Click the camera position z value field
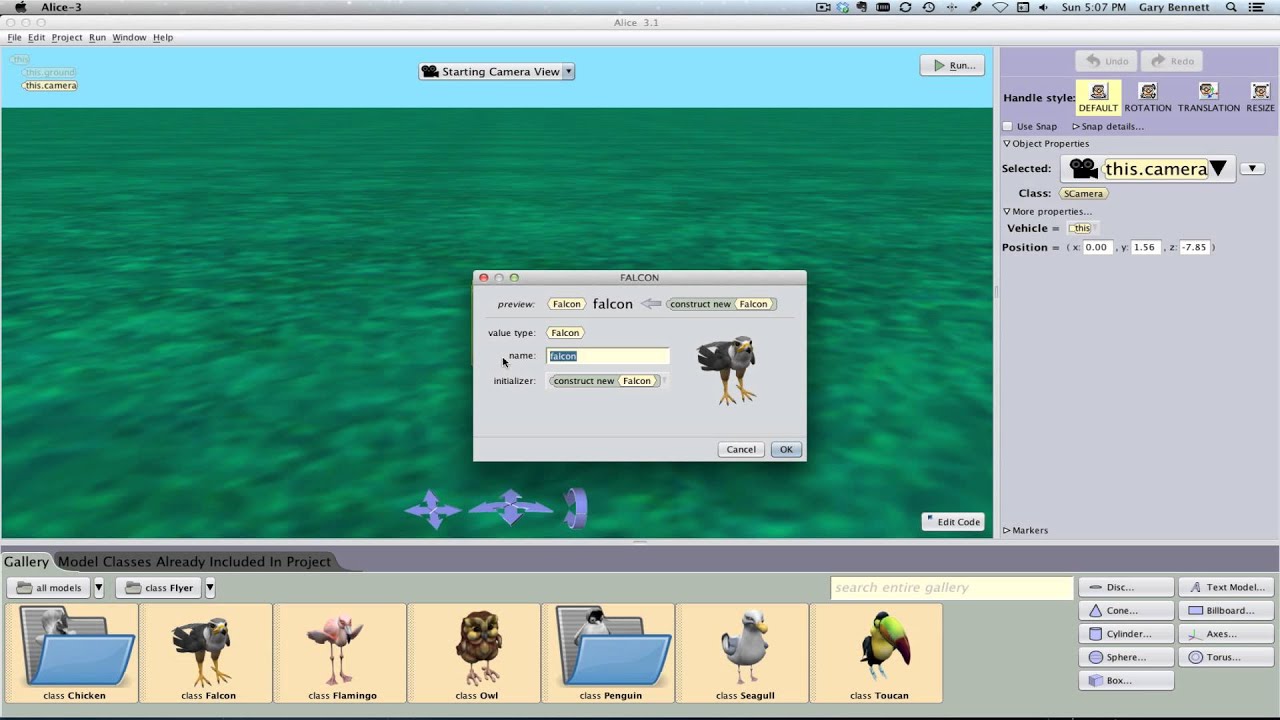This screenshot has width=1280, height=720. pos(1194,247)
